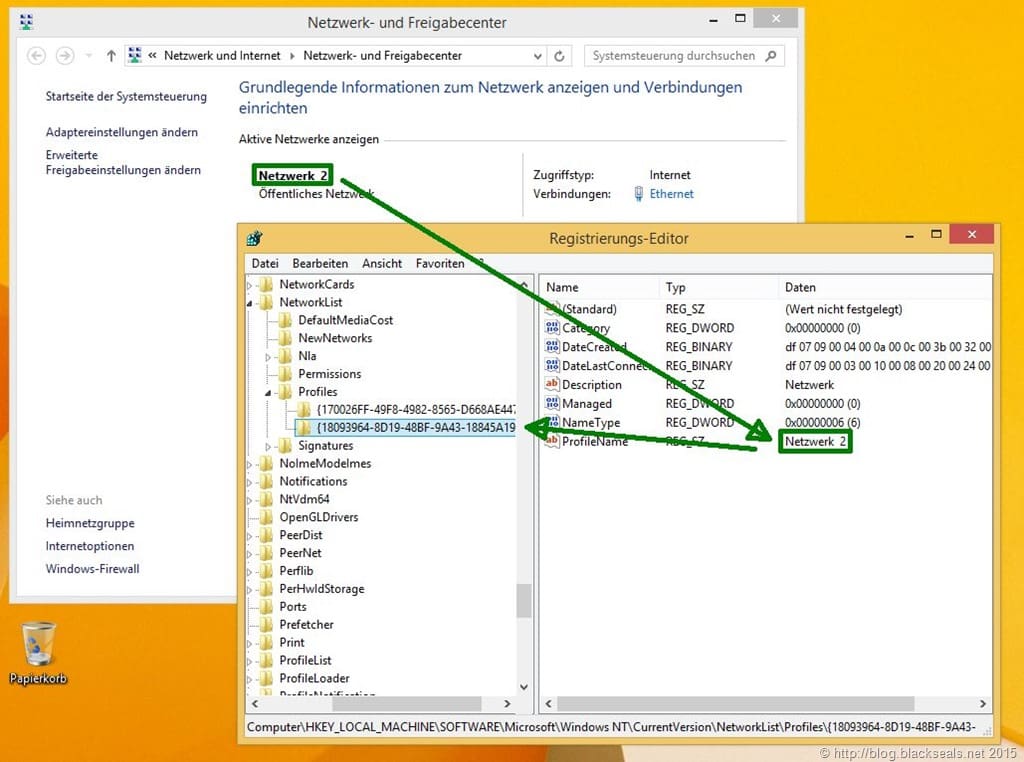Viewport: 1024px width, 762px height.
Task: Click the NetworkCards folder icon
Action: pyautogui.click(x=266, y=284)
